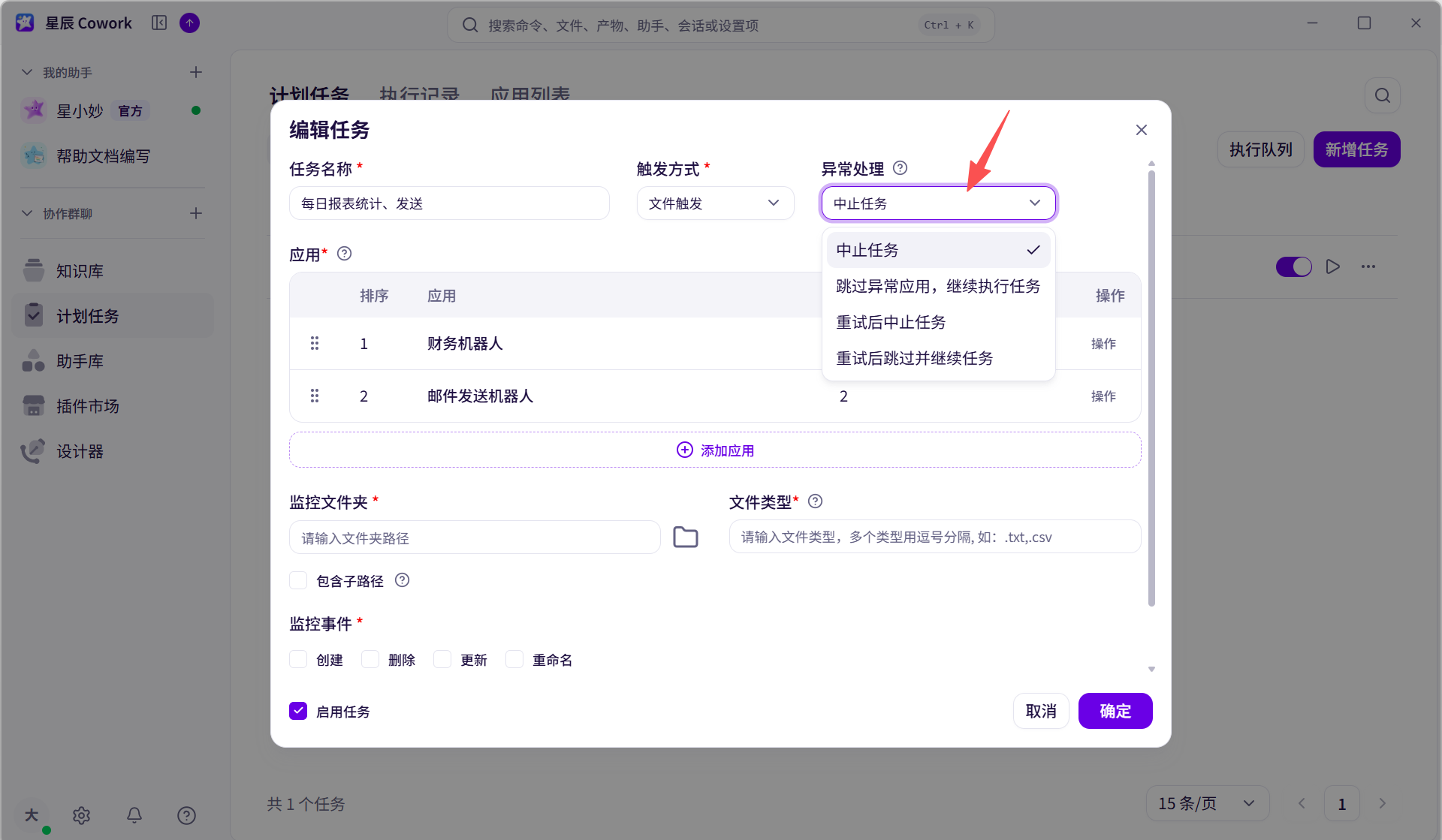Check the 重命名 event checkbox
Image resolution: width=1442 pixels, height=840 pixels.
click(514, 659)
